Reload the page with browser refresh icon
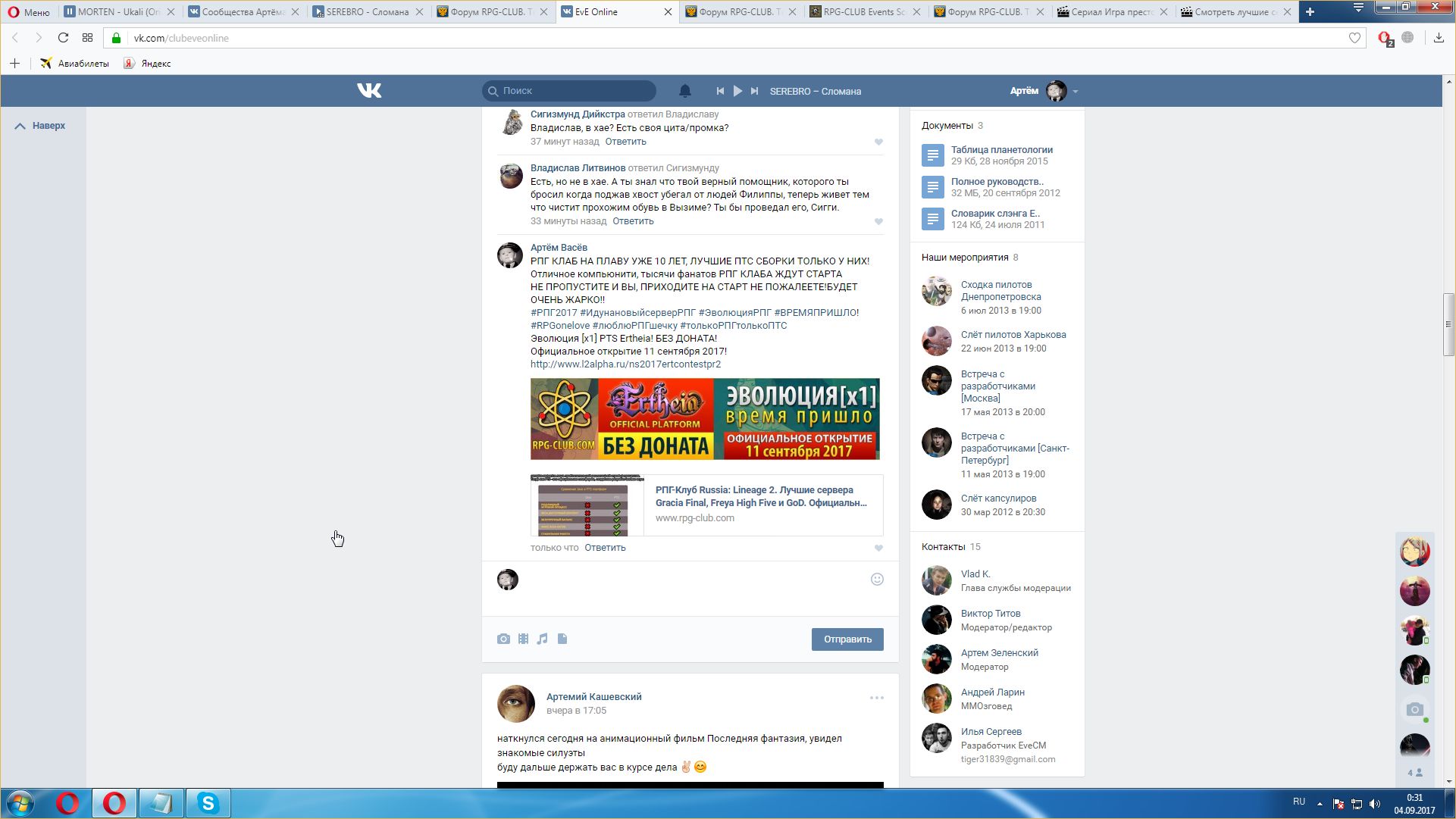1456x819 pixels. pyautogui.click(x=64, y=38)
